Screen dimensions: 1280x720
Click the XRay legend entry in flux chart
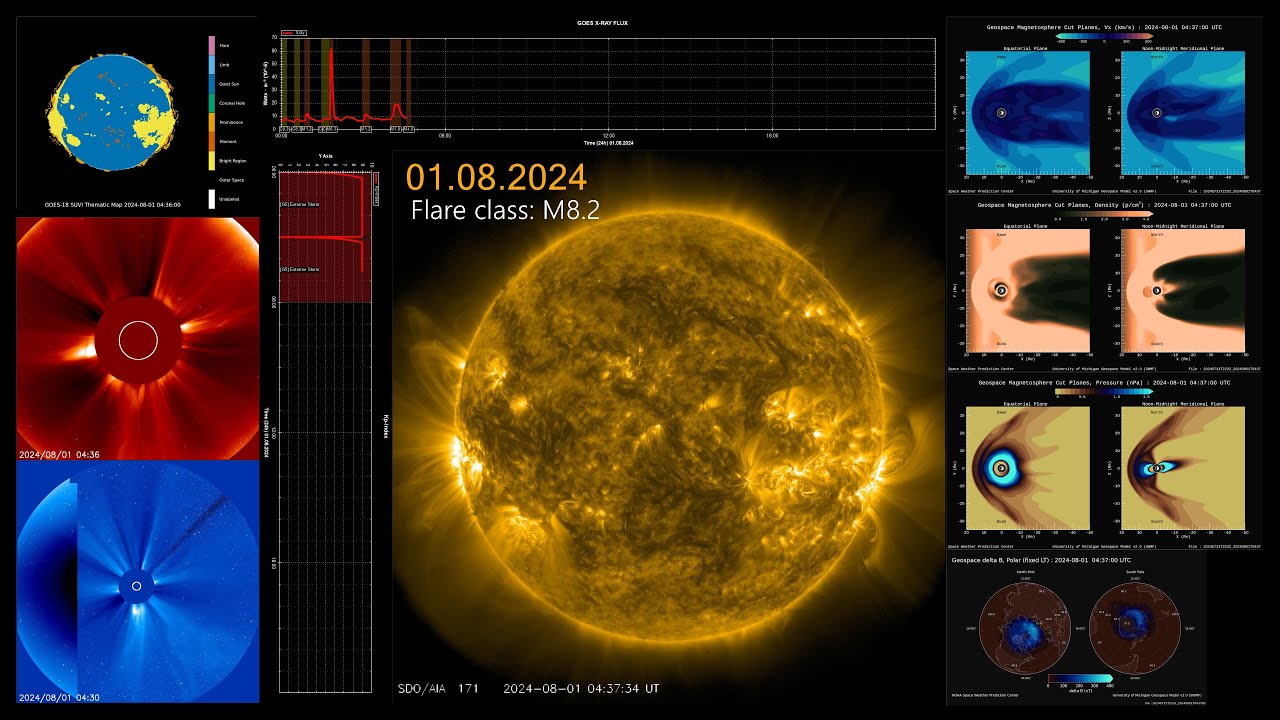tap(293, 33)
